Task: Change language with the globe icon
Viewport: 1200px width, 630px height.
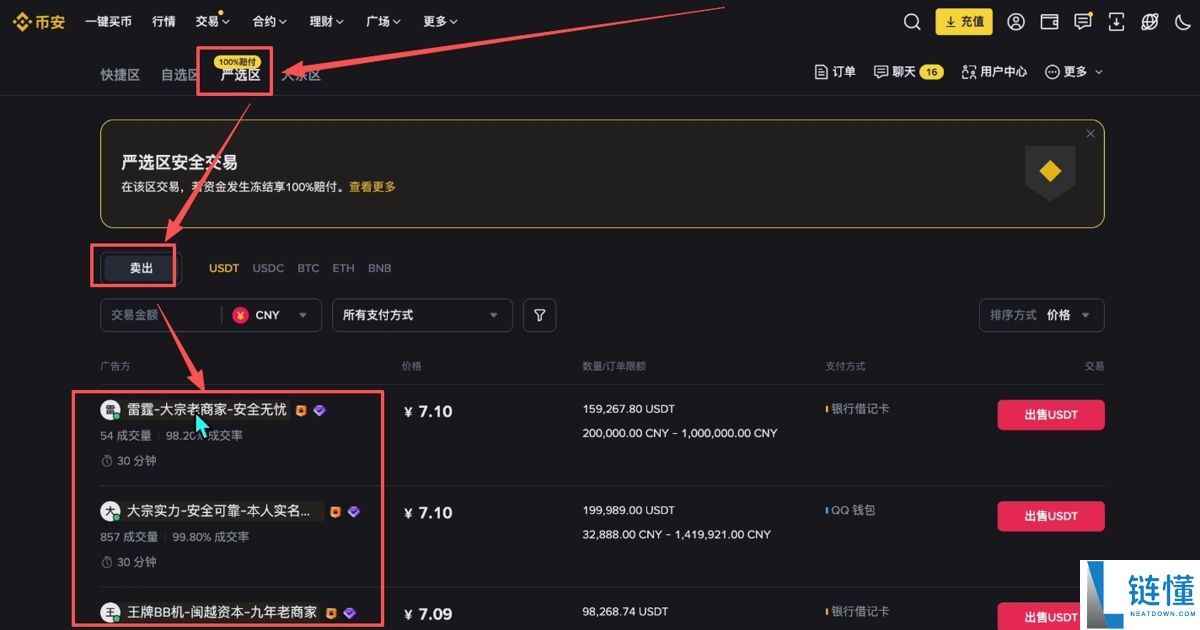Action: coord(1149,21)
